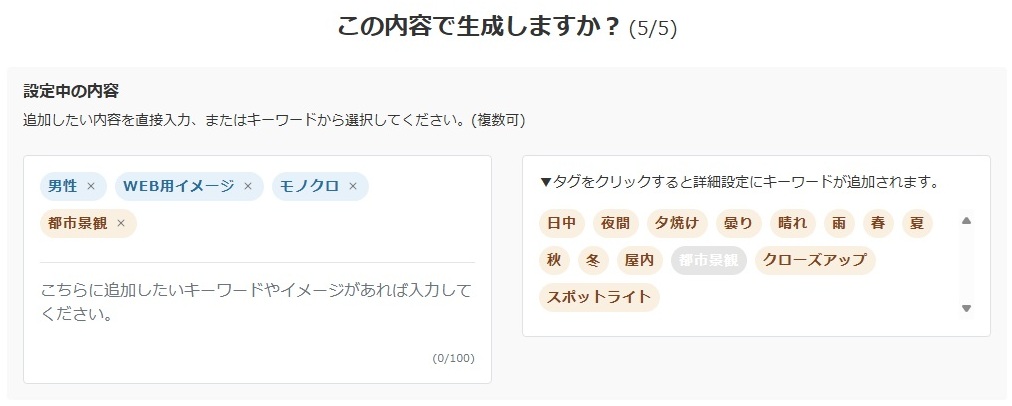Remove the WEB用イメージ tag via ×
Image resolution: width=1012 pixels, height=406 pixels.
(x=248, y=186)
